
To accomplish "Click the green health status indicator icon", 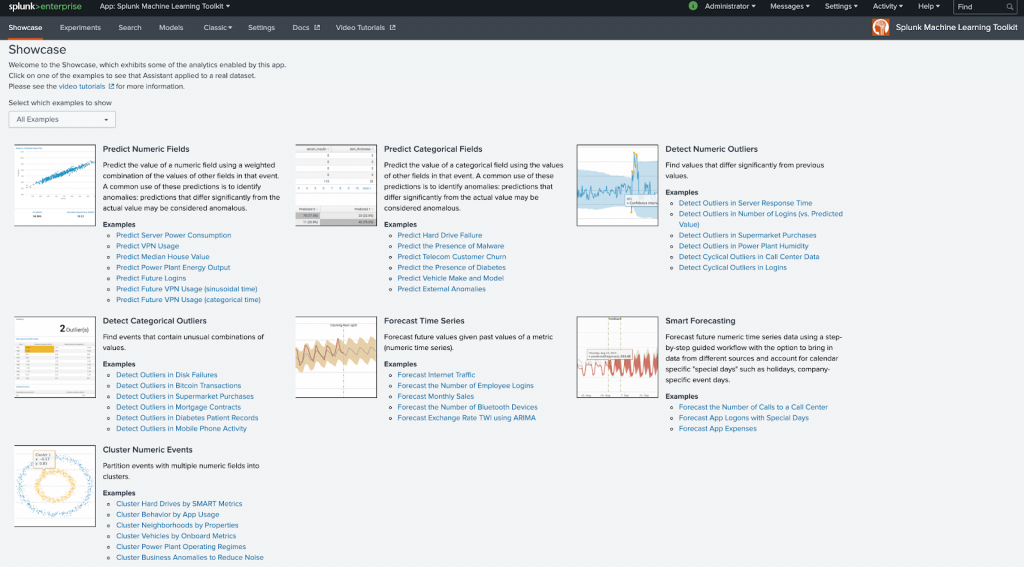I will (693, 6).
